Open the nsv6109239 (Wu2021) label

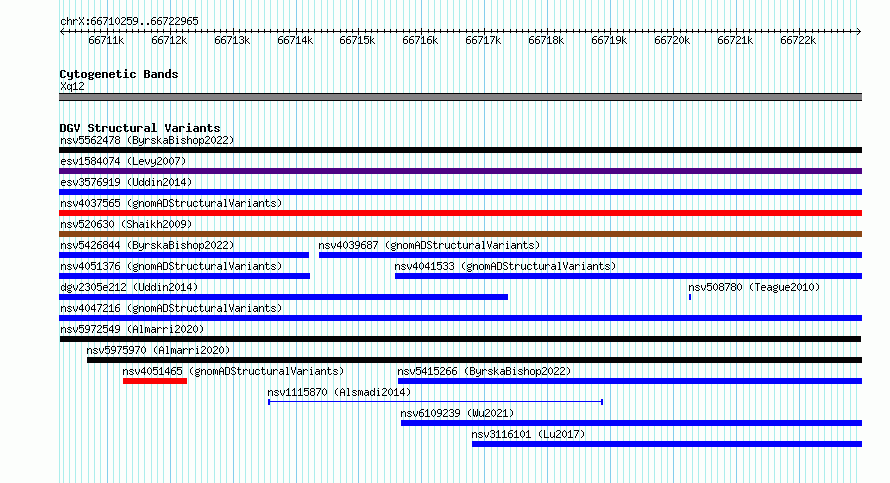(x=457, y=413)
